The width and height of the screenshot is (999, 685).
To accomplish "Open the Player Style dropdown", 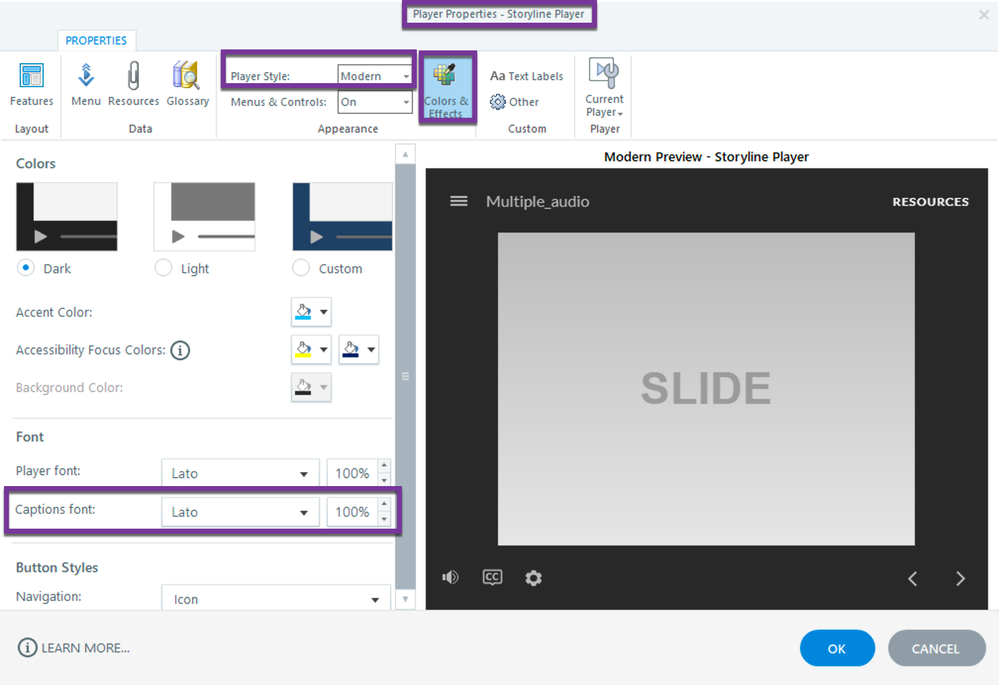I will (x=375, y=76).
